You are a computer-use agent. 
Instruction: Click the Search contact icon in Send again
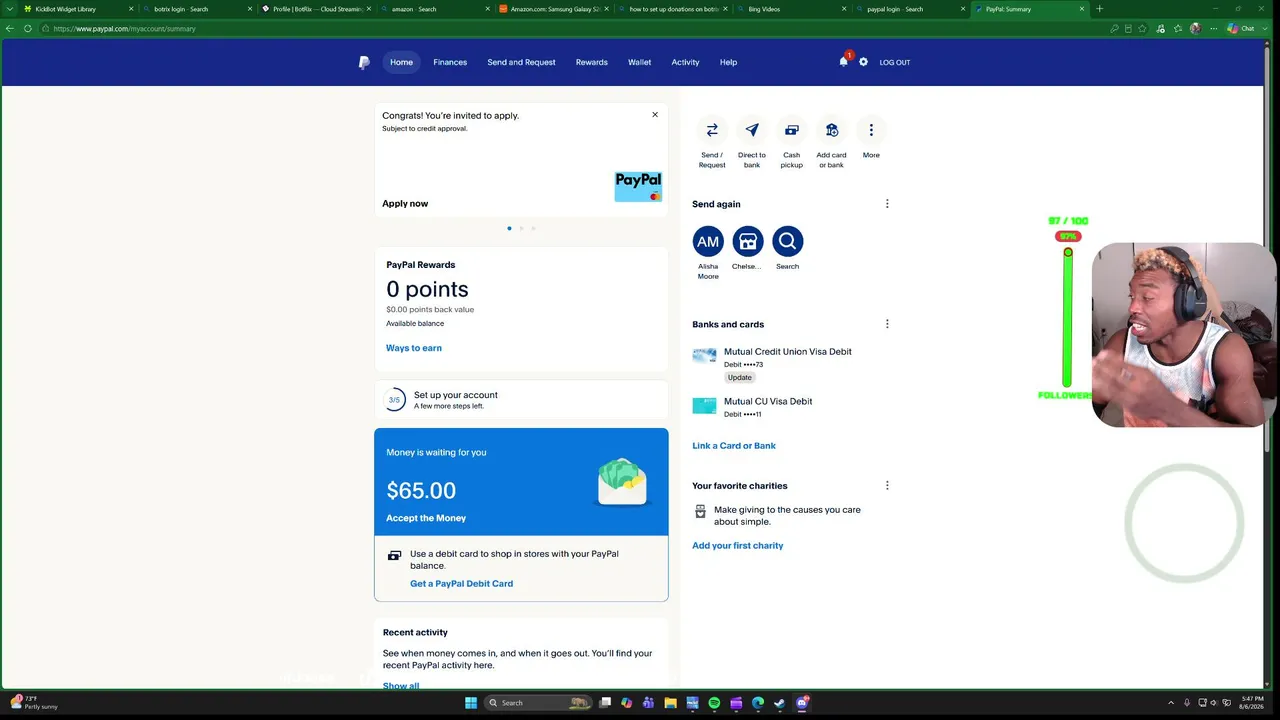[788, 241]
